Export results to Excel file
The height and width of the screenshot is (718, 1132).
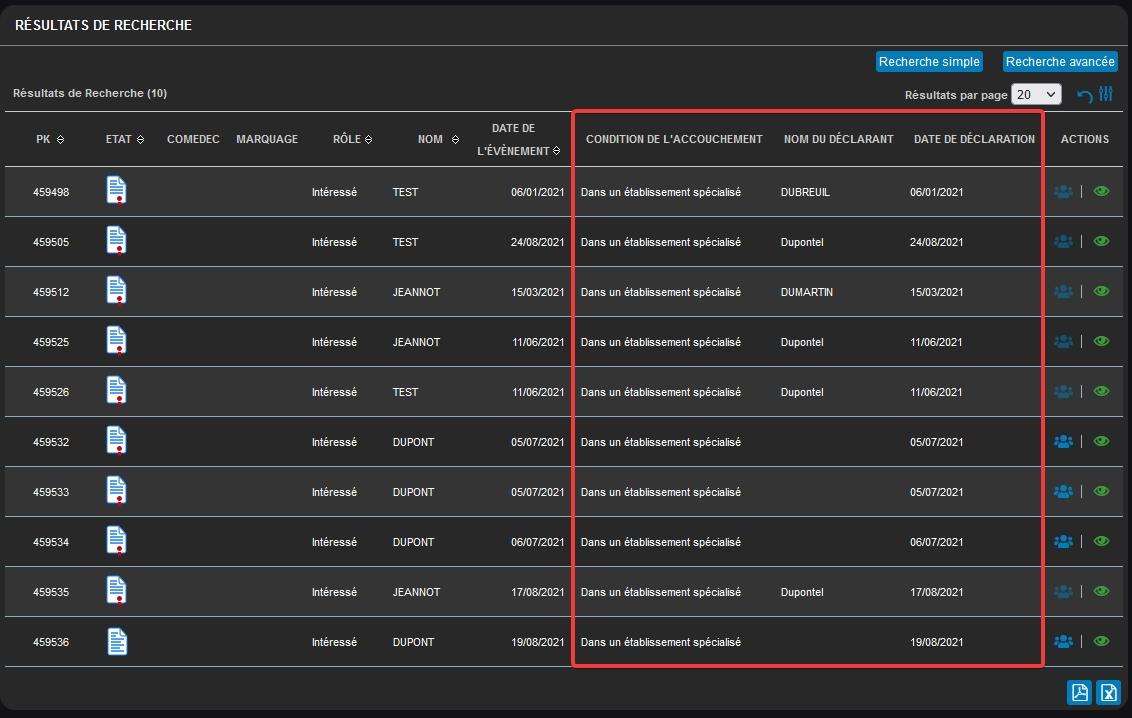coord(1108,692)
